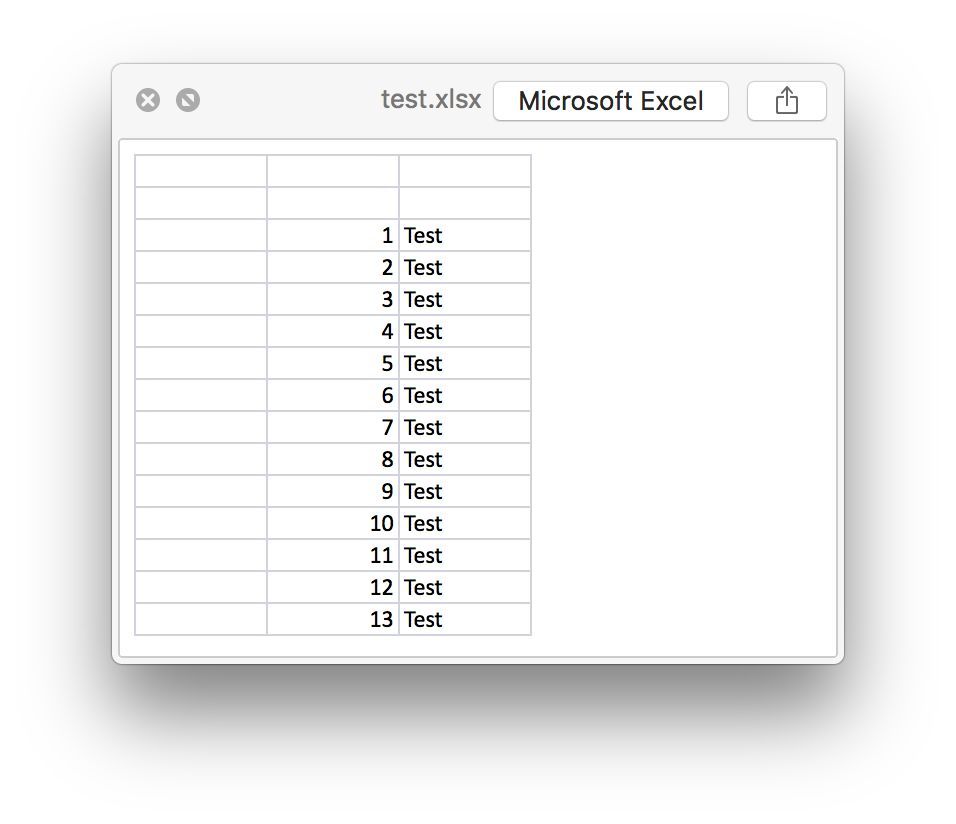Close the Quick Look preview window
The height and width of the screenshot is (824, 956).
(148, 100)
